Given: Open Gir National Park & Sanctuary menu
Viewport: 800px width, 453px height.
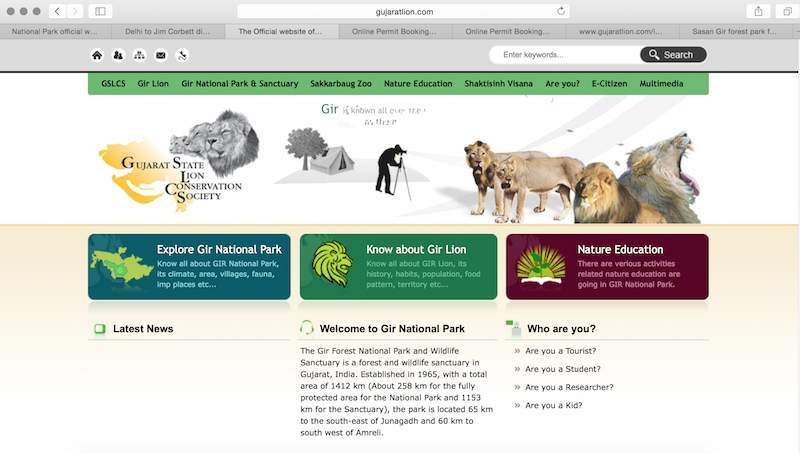Looking at the screenshot, I should (240, 84).
